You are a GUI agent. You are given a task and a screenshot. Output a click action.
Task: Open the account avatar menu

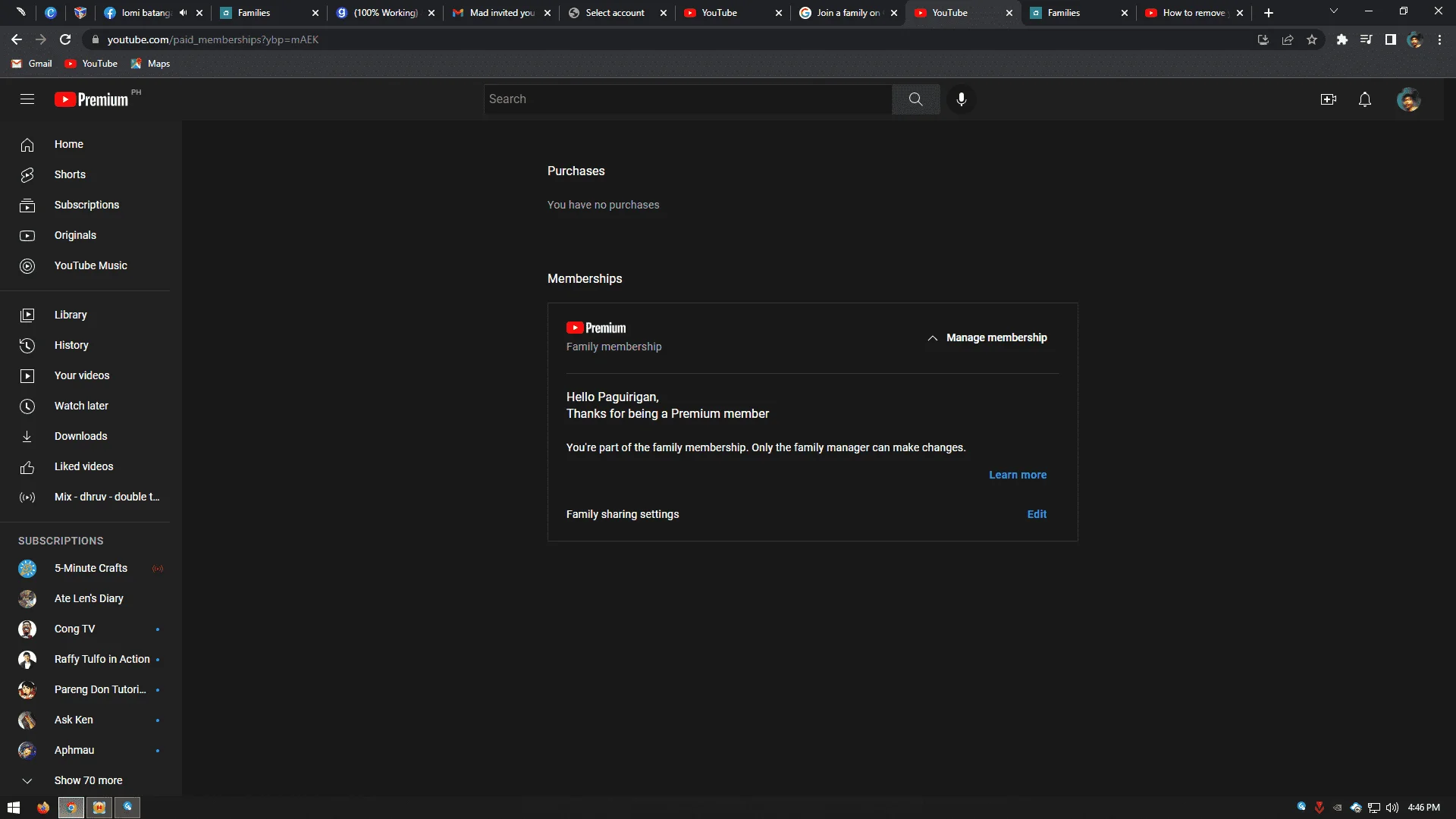point(1408,99)
